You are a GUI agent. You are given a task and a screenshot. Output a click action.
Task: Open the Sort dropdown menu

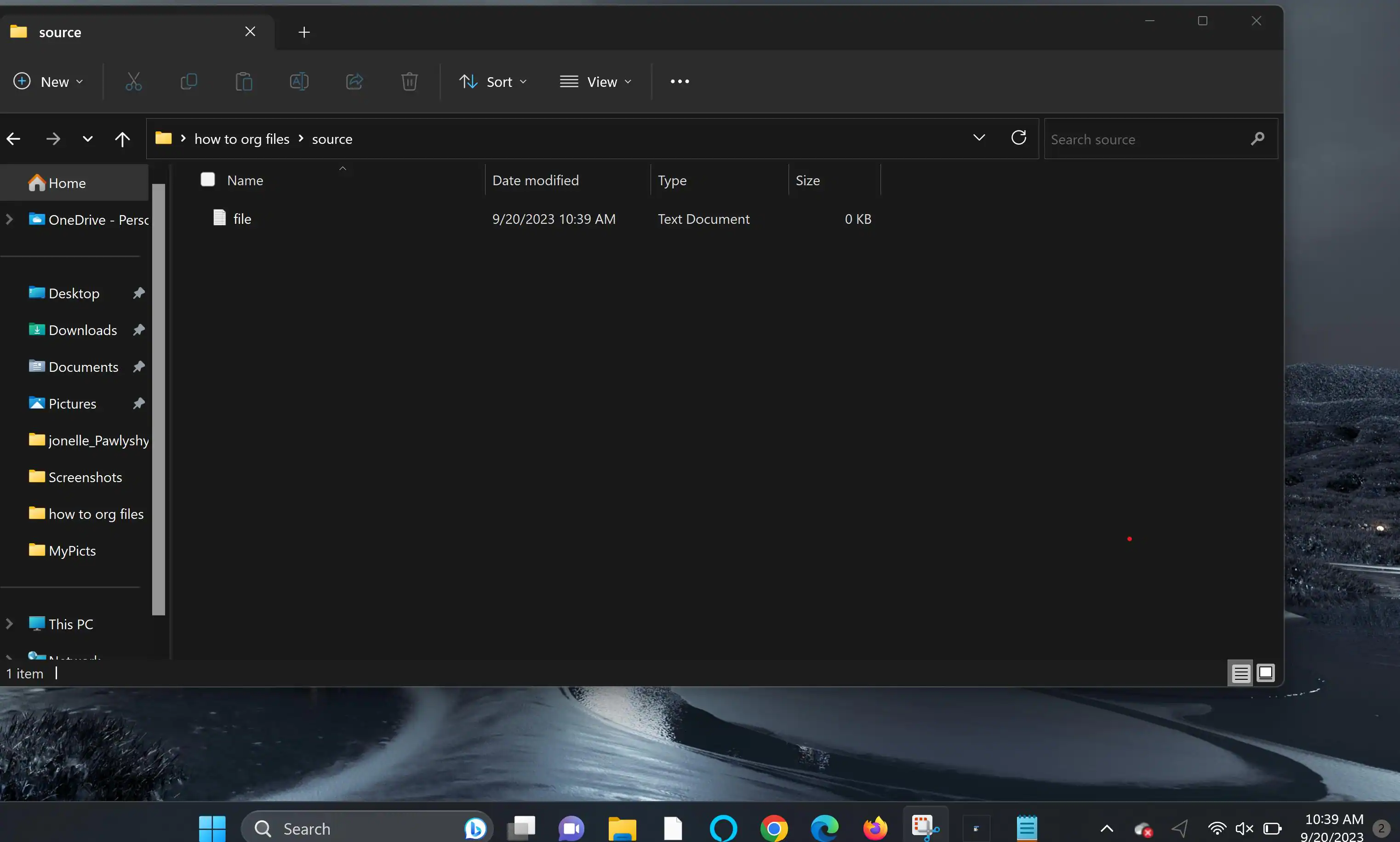click(x=492, y=82)
